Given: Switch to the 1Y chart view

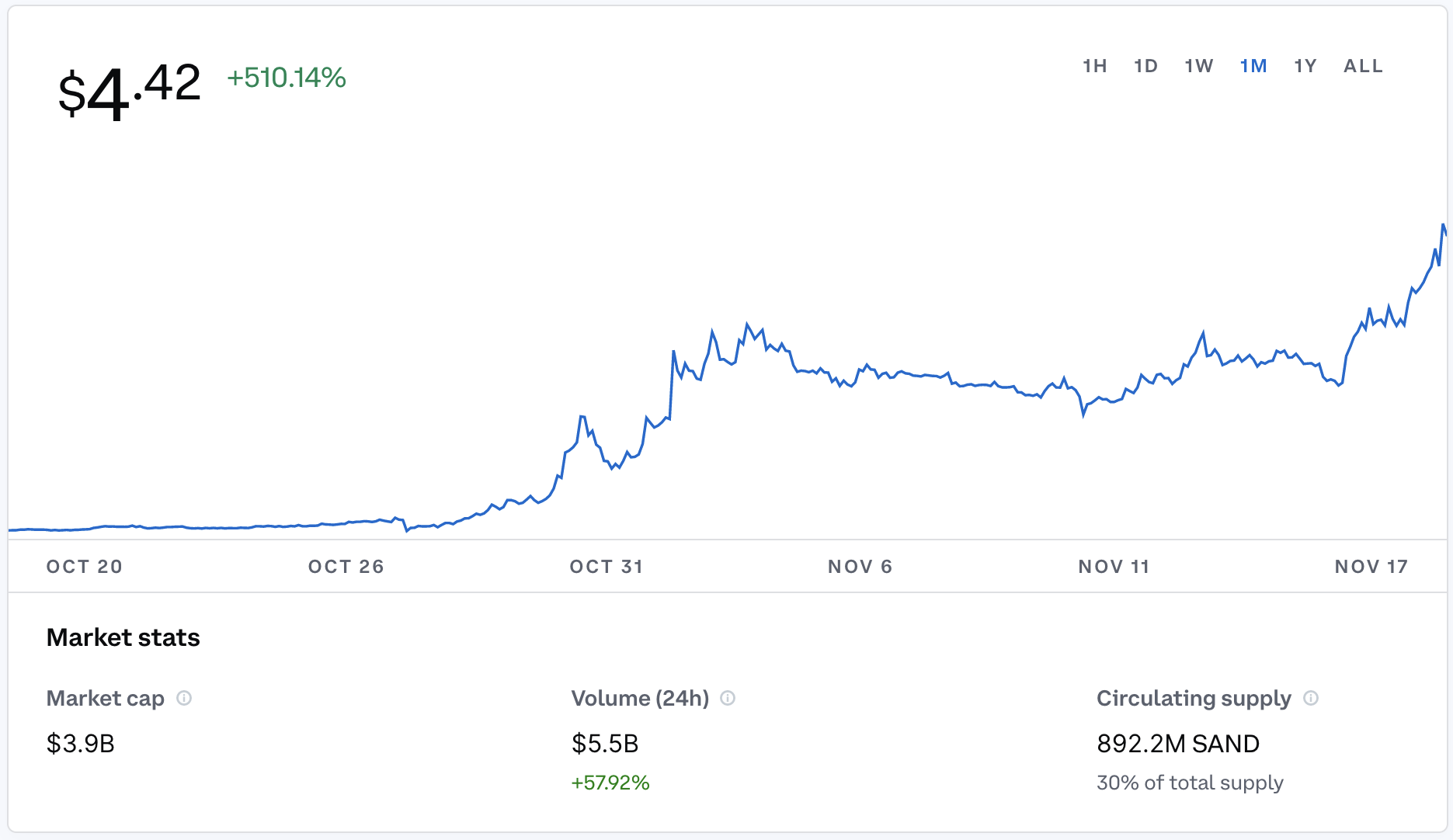Looking at the screenshot, I should coord(1305,66).
